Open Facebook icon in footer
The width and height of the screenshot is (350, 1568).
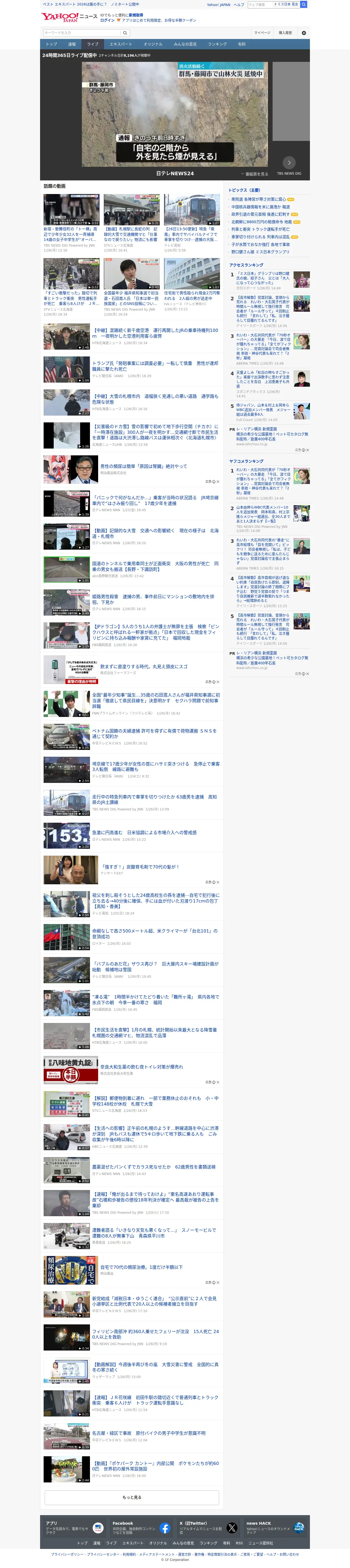(165, 1528)
